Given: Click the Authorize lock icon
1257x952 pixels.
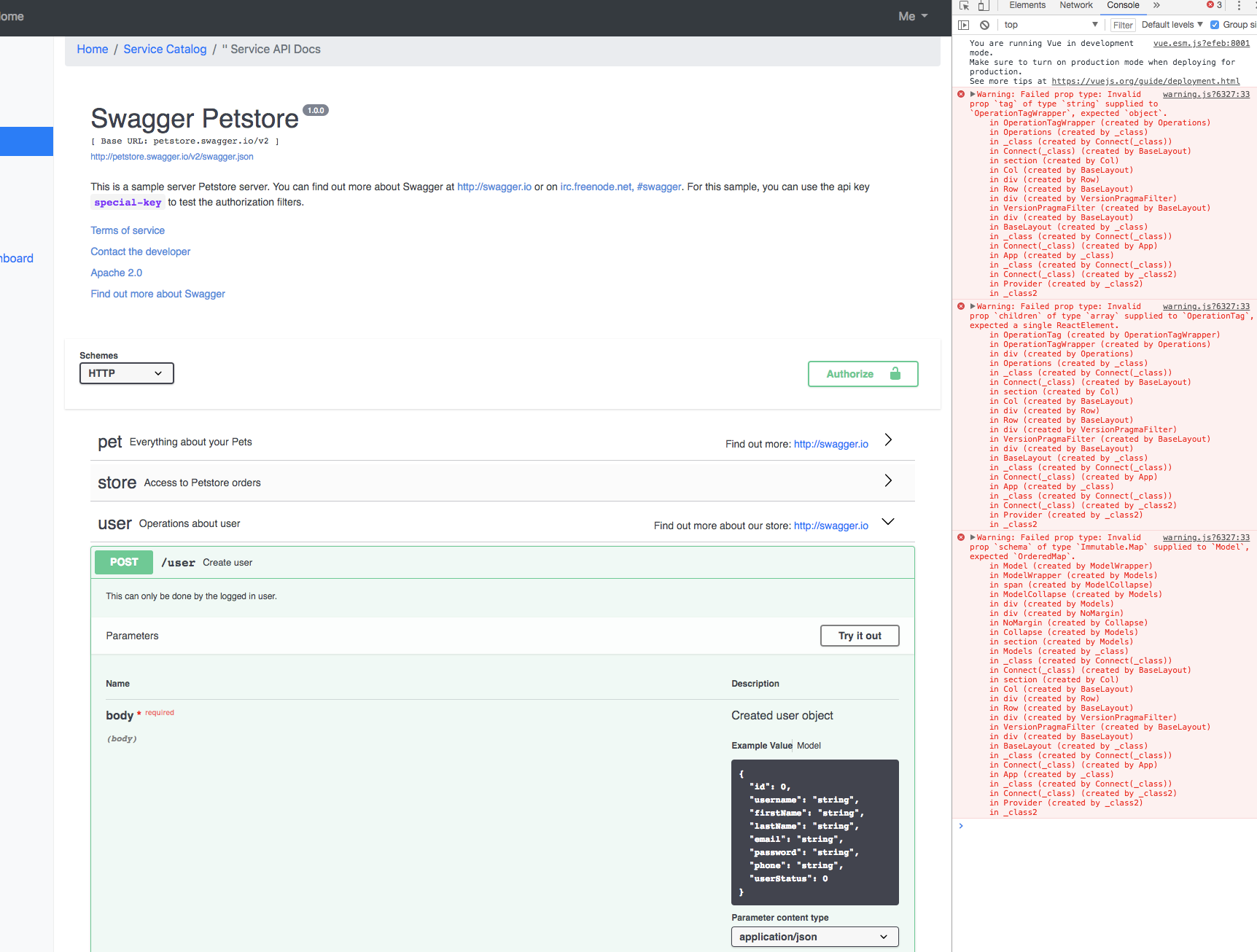Looking at the screenshot, I should tap(895, 373).
